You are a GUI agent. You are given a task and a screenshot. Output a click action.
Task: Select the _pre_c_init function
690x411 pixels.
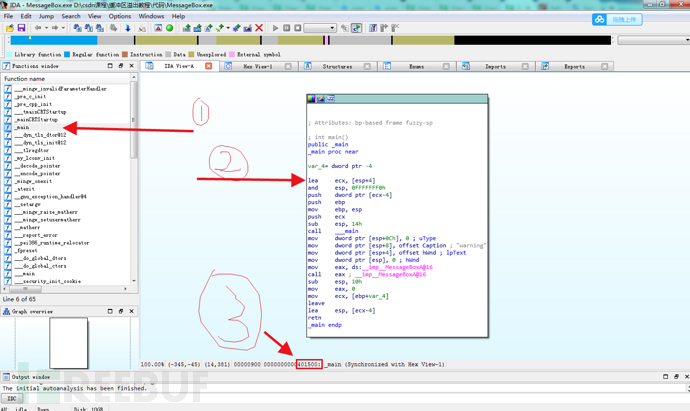(30, 96)
